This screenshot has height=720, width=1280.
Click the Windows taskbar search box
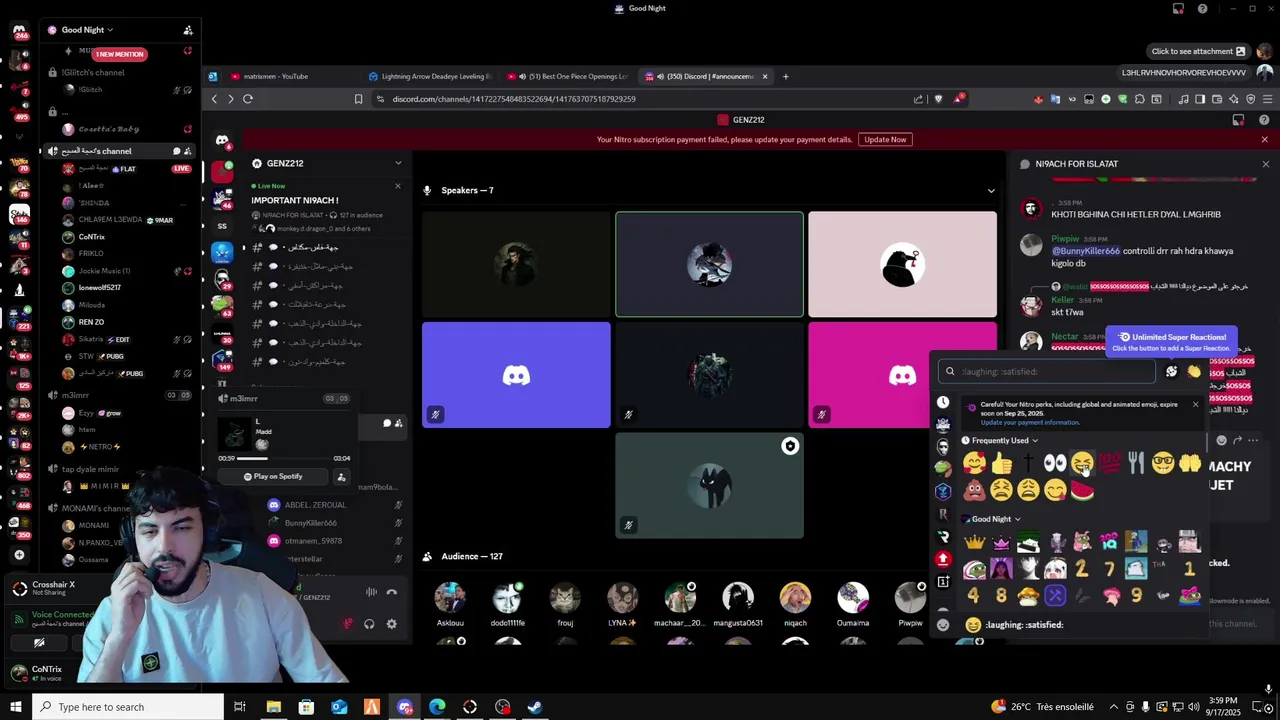pyautogui.click(x=128, y=707)
